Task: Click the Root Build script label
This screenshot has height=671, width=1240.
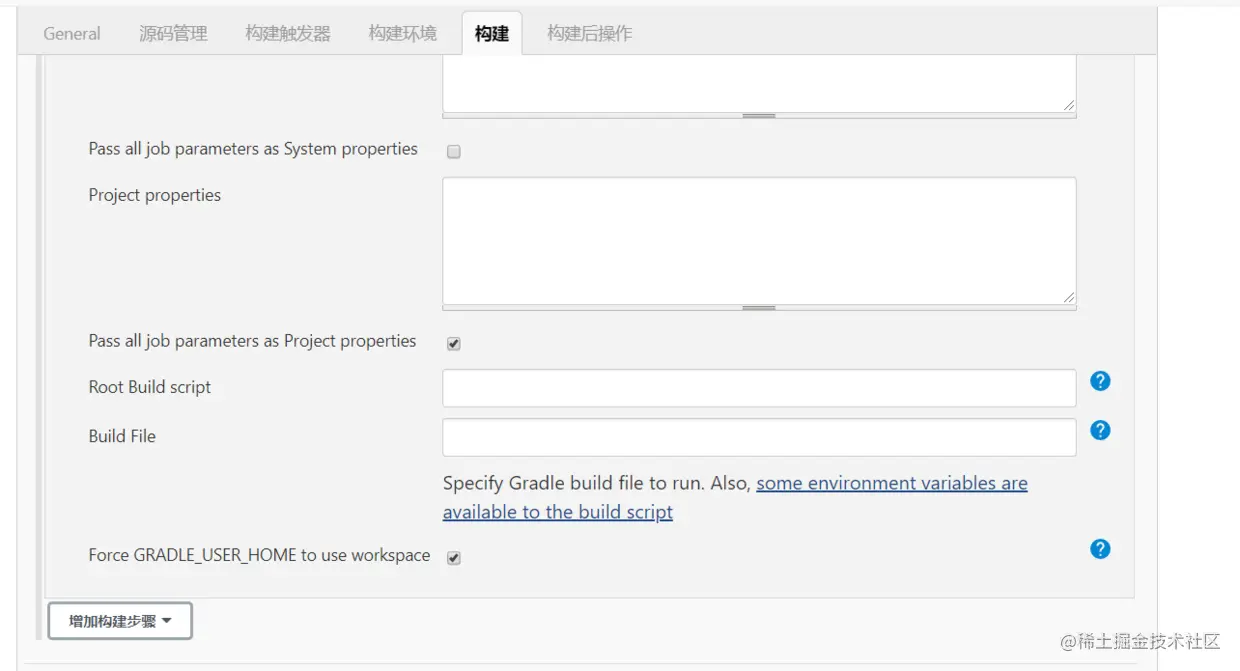Action: (x=150, y=387)
